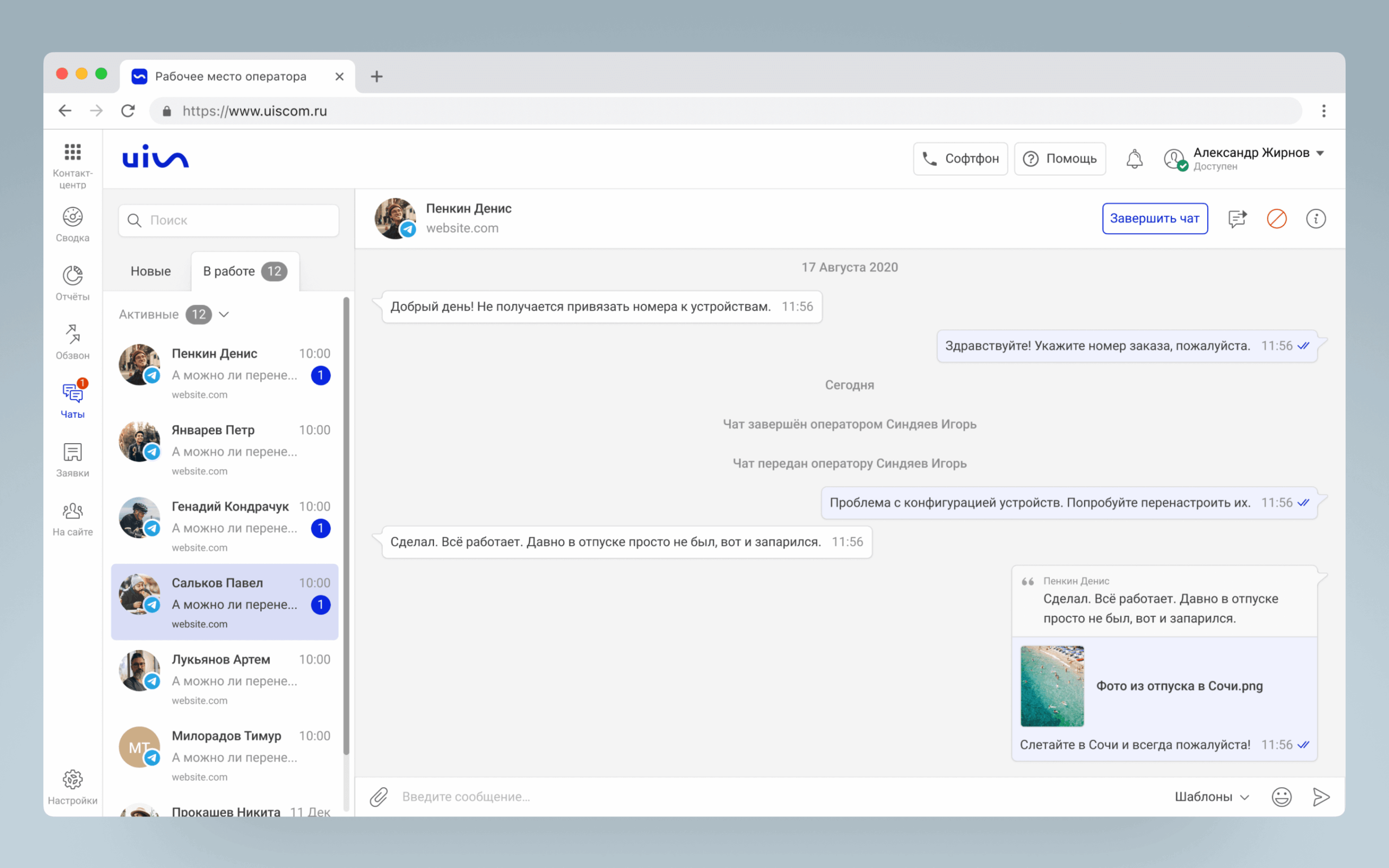Select the В работе tab

click(x=245, y=272)
